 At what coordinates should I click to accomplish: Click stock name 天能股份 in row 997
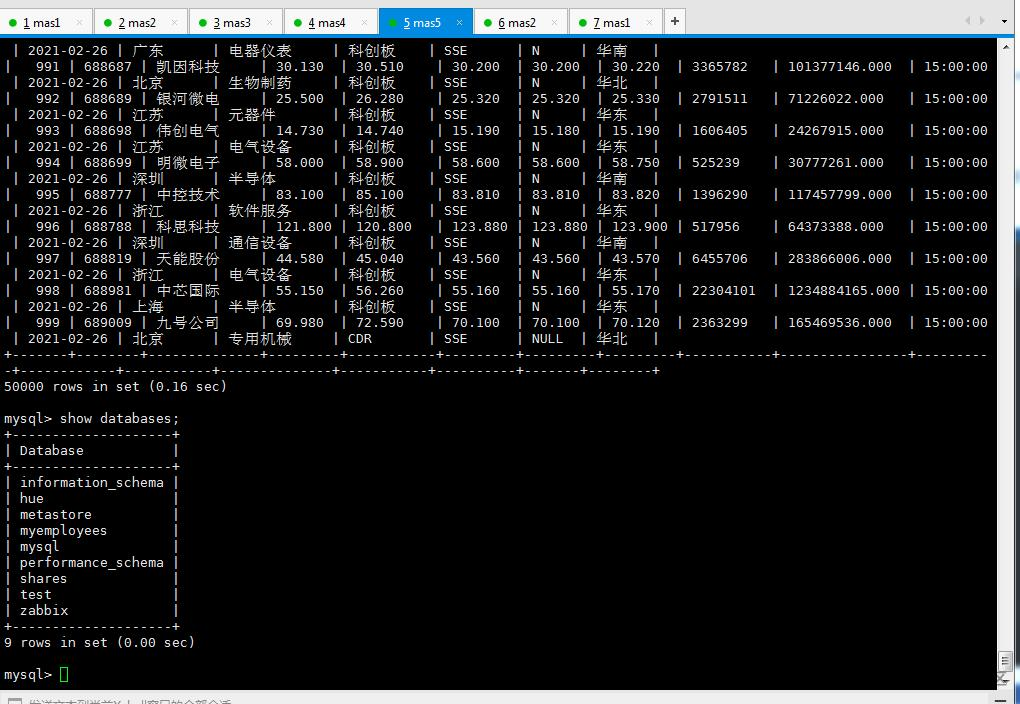pos(188,258)
